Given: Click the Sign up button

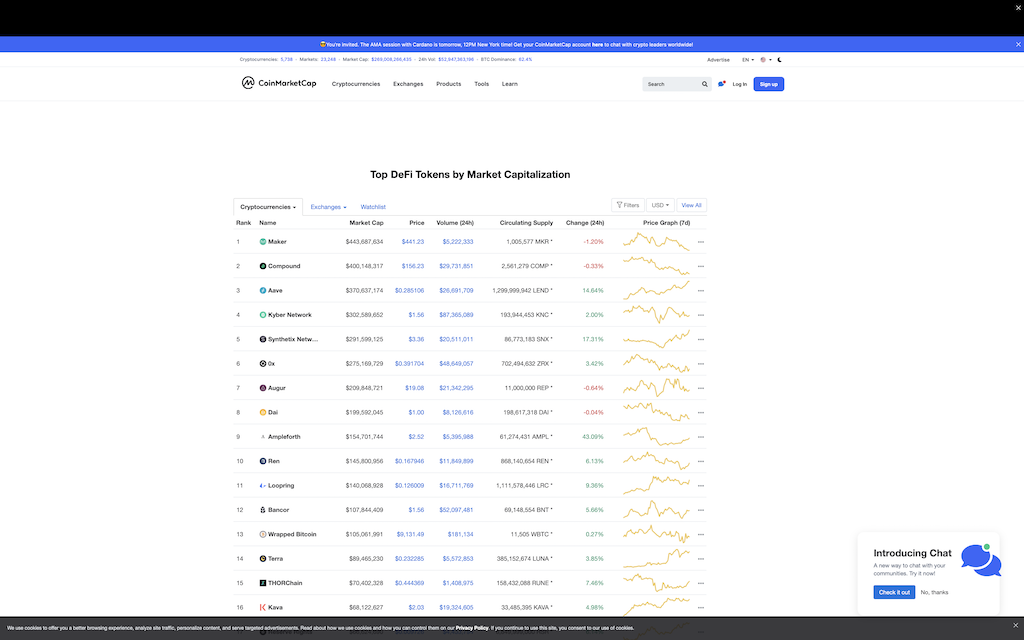Looking at the screenshot, I should click(769, 84).
